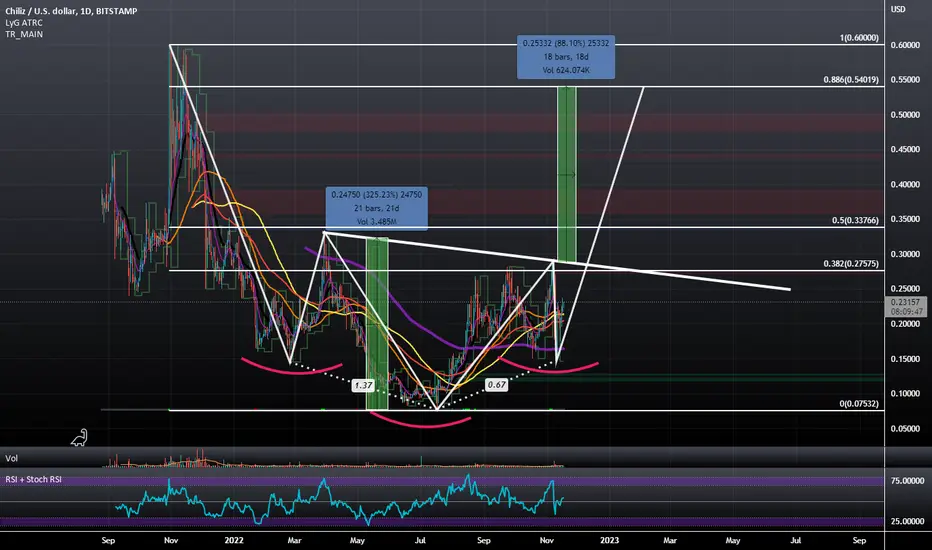Click the Vol indicator label
The width and height of the screenshot is (932, 550).
pyautogui.click(x=11, y=458)
